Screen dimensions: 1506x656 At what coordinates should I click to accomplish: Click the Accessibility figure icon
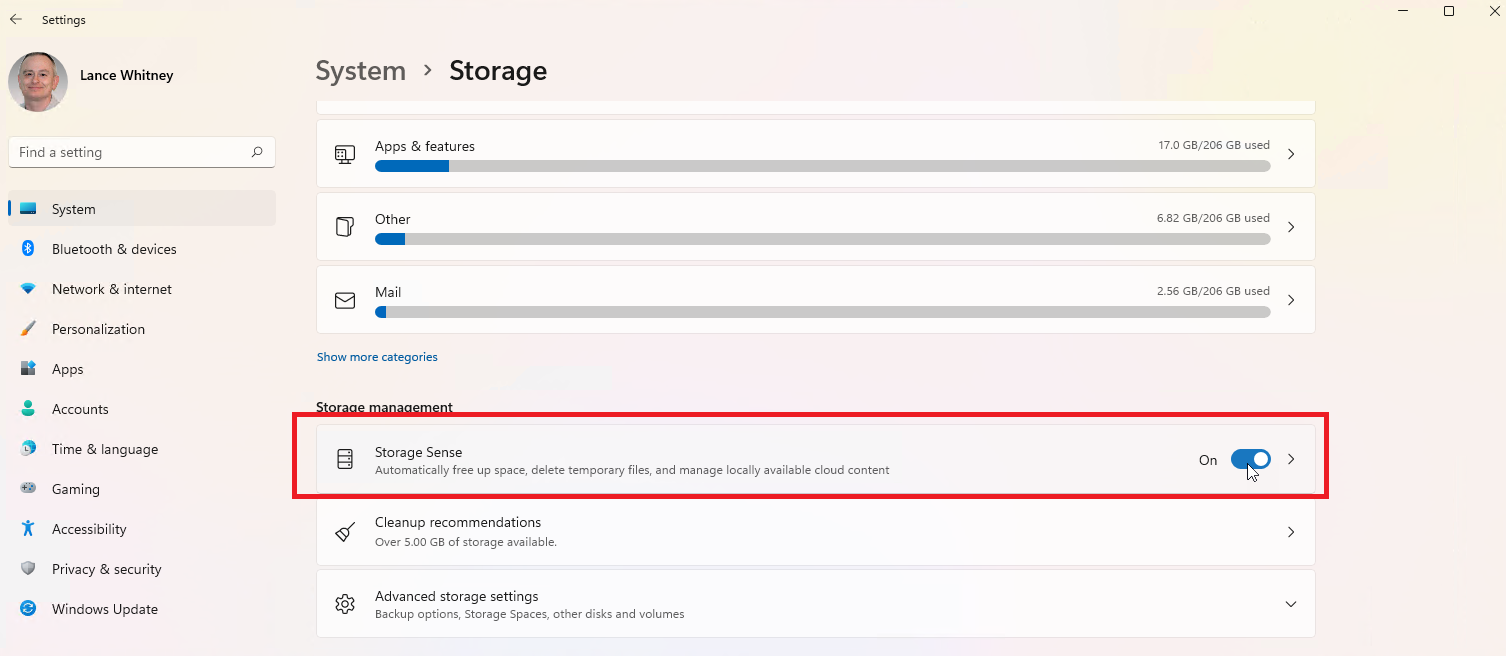tap(29, 529)
